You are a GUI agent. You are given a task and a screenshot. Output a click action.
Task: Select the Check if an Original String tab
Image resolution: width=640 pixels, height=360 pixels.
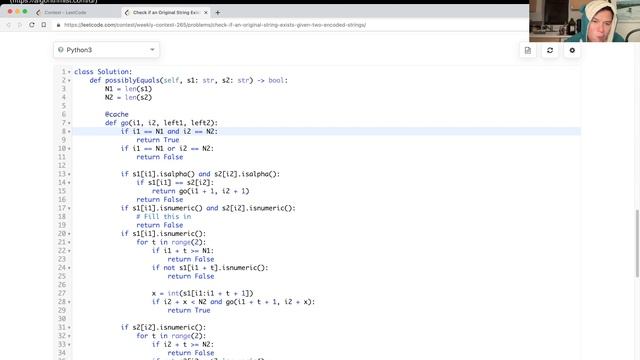coord(166,13)
